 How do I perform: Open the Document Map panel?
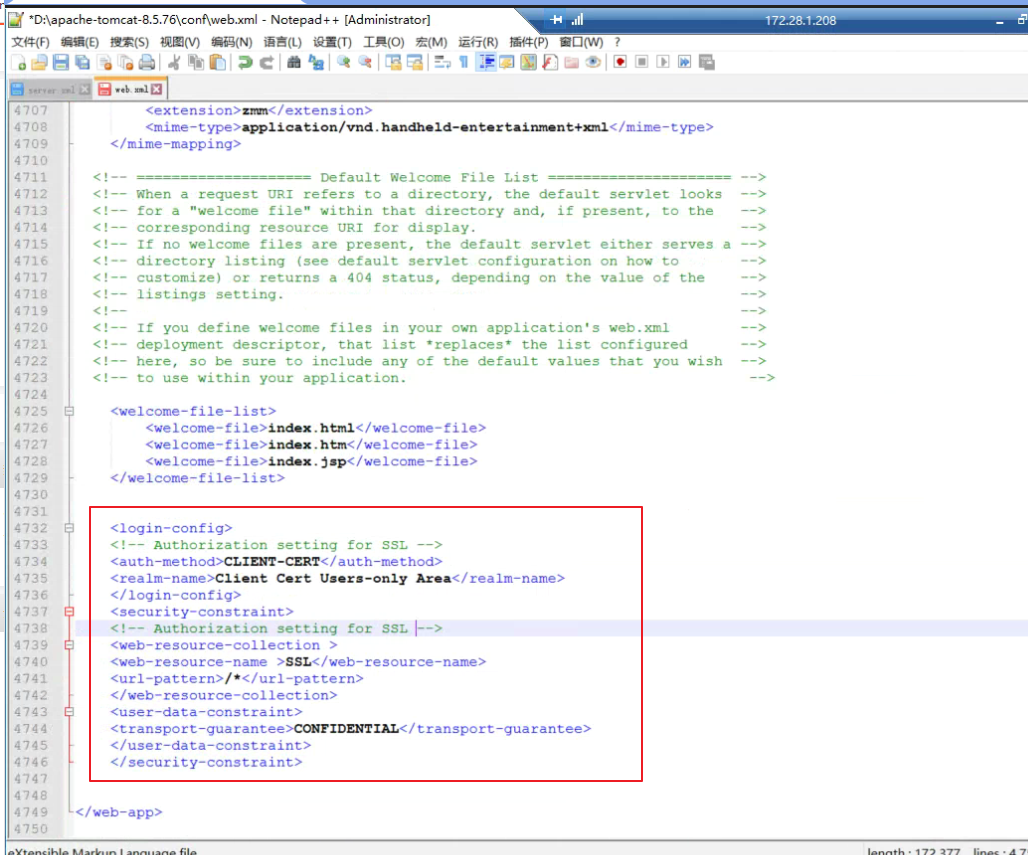click(528, 62)
